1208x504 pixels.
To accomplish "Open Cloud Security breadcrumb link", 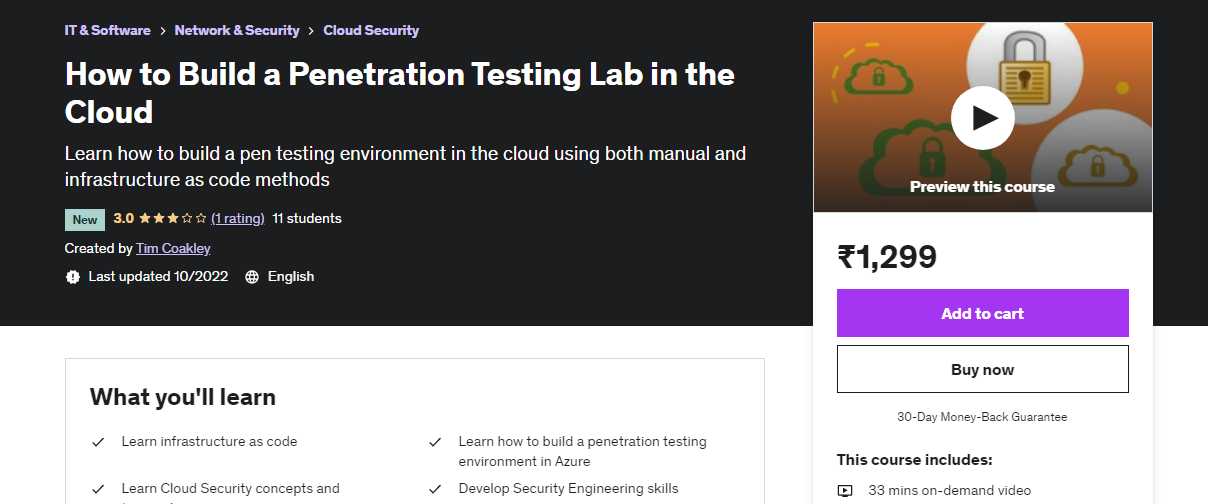I will (x=371, y=30).
